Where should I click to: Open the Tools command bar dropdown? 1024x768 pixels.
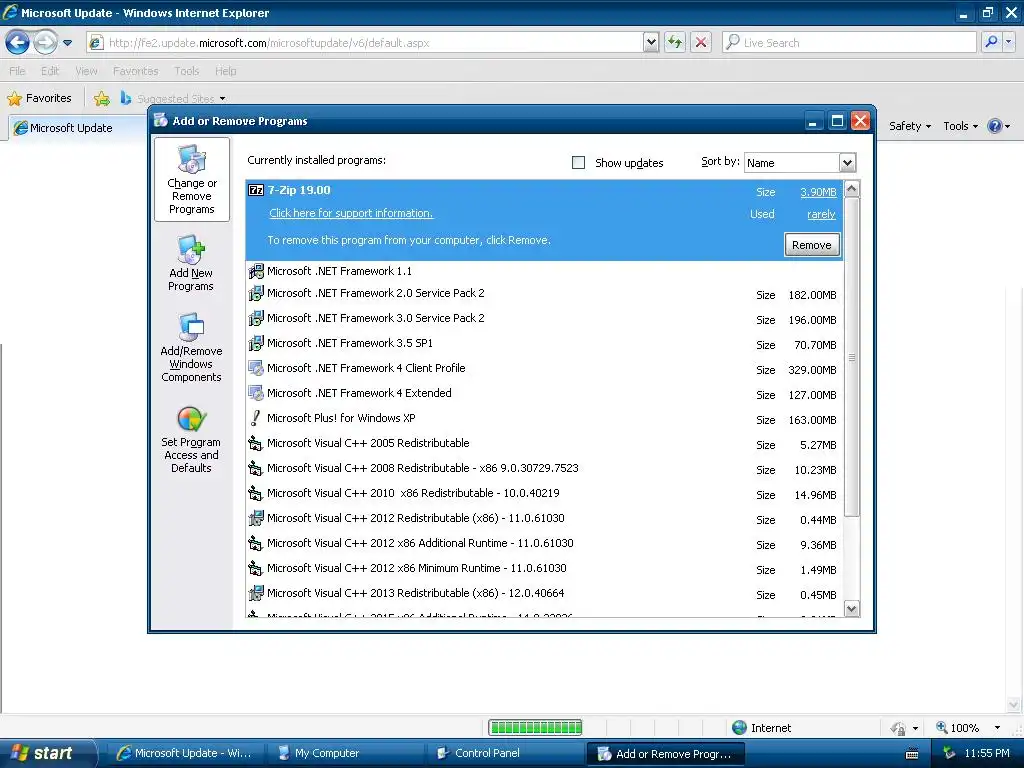(961, 126)
